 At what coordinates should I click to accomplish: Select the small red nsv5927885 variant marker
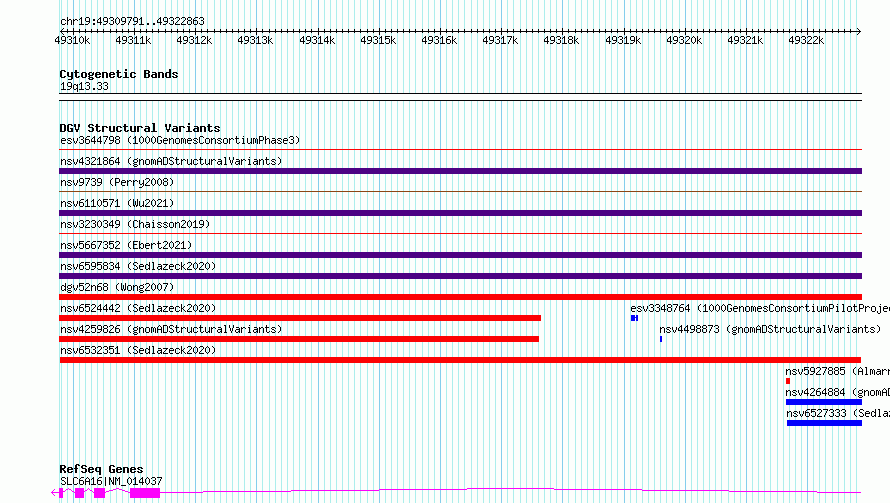pos(788,381)
